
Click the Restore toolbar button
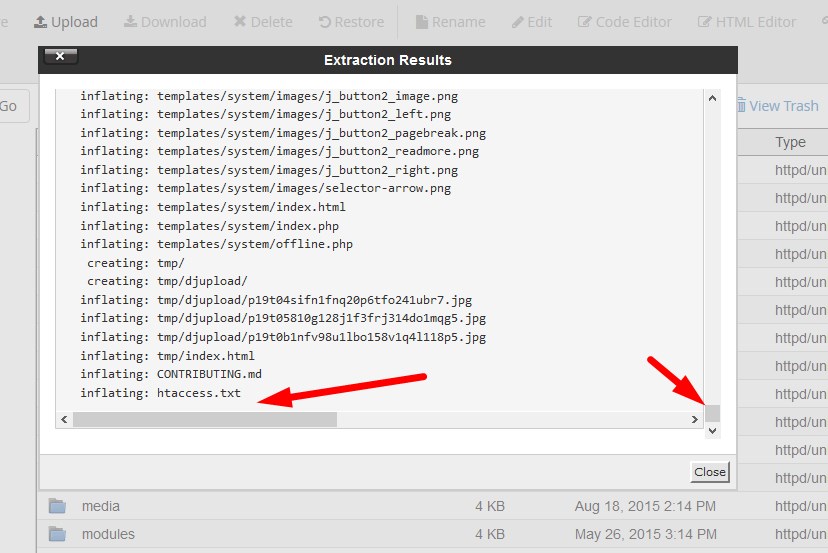point(351,22)
